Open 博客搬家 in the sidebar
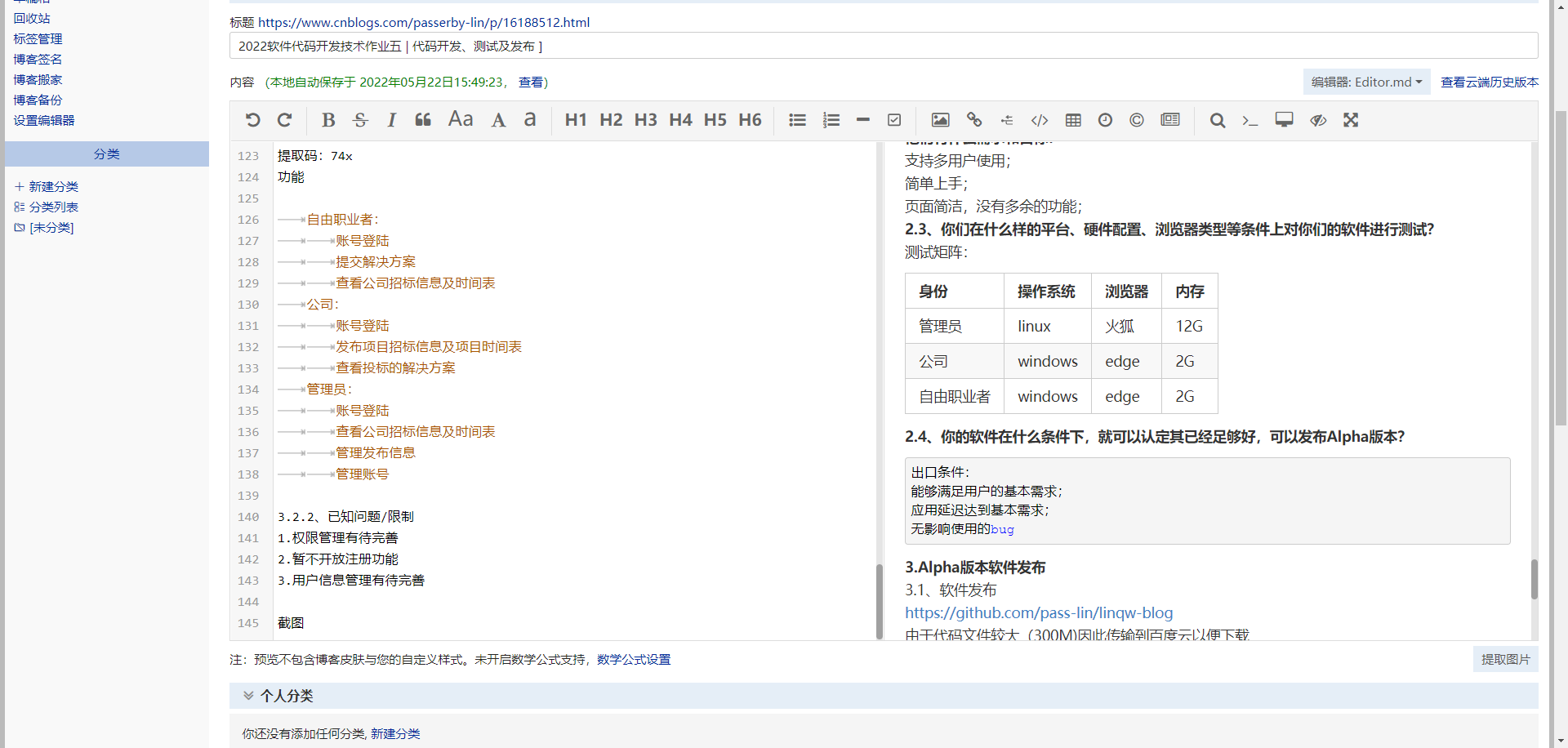Screen dimensions: 1568x748 pyautogui.click(x=38, y=79)
